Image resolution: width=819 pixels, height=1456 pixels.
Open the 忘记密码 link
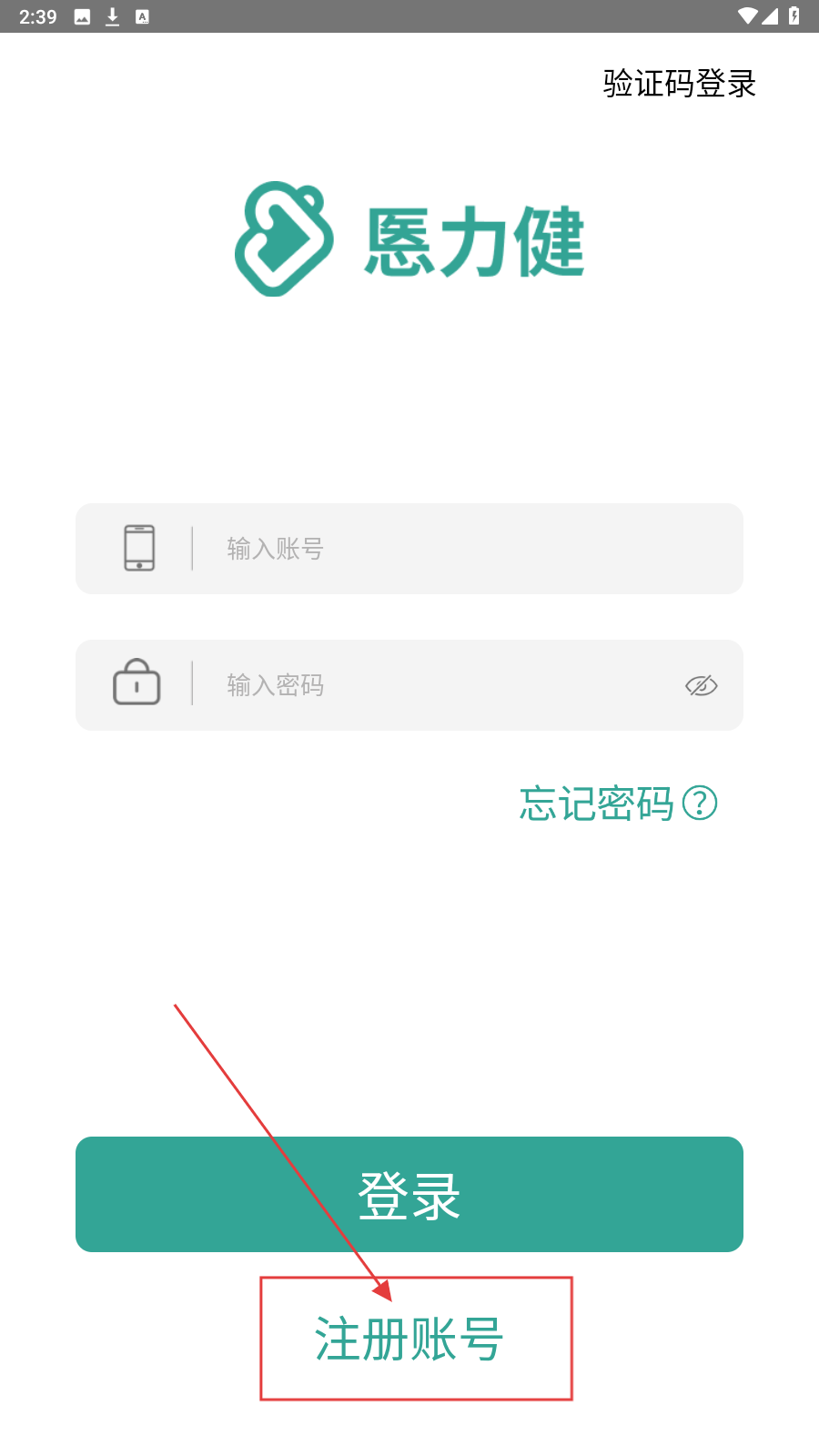[596, 804]
